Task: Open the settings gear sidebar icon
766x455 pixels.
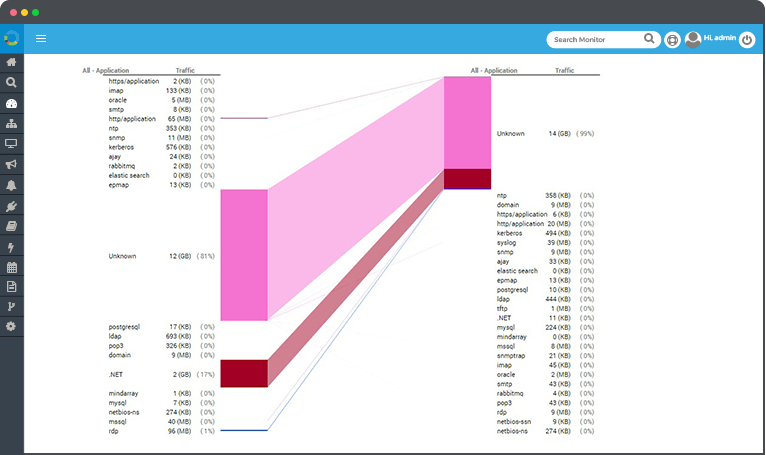Action: [x=11, y=327]
